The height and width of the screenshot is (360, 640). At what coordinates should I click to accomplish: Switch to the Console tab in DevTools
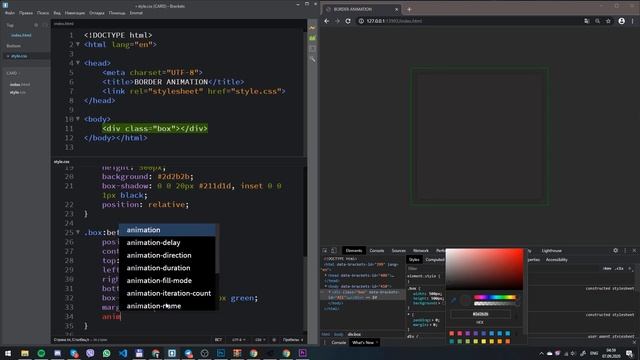click(x=376, y=251)
